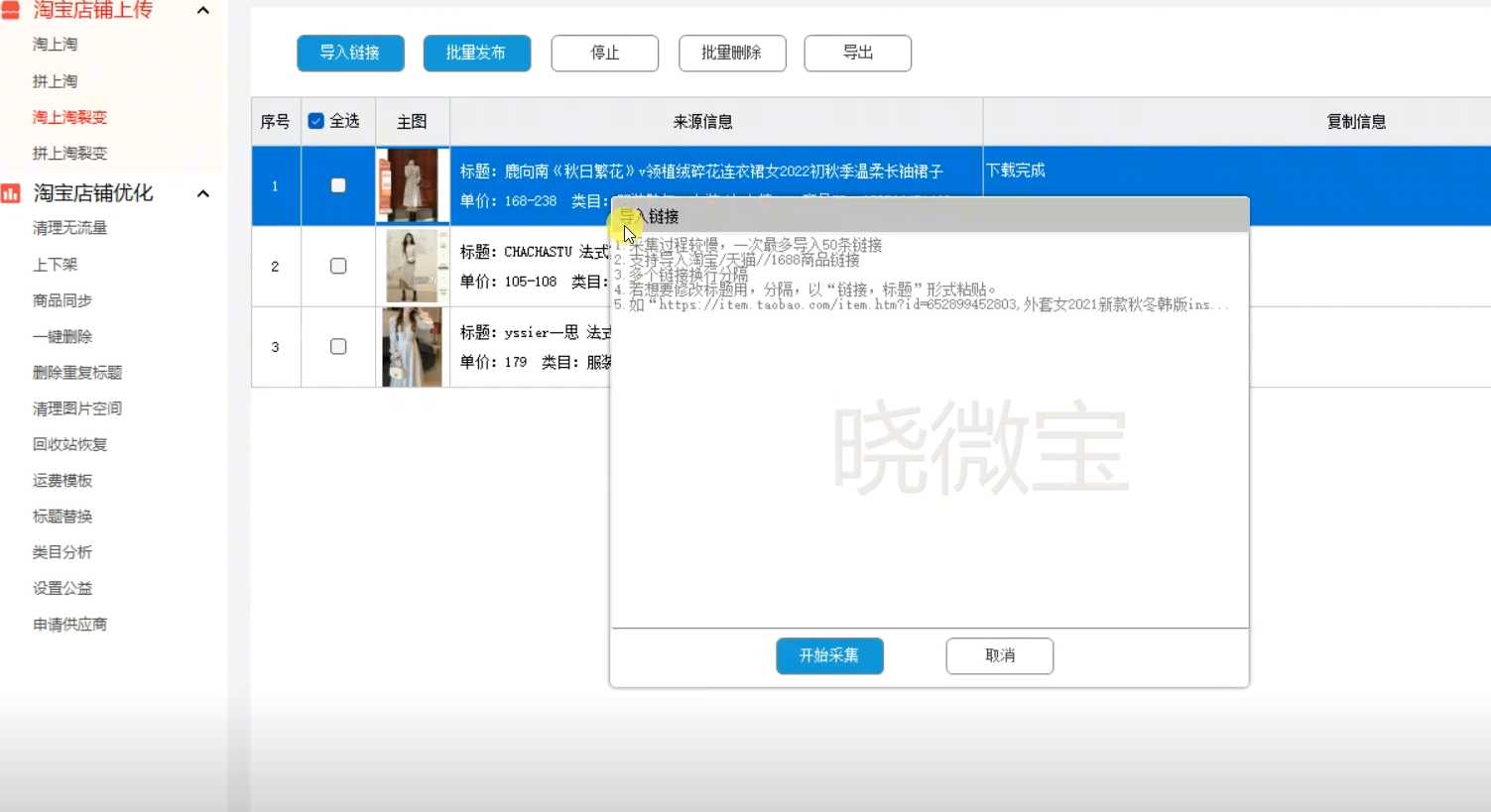Click the 导入链接 button
The image size is (1491, 812).
click(350, 53)
